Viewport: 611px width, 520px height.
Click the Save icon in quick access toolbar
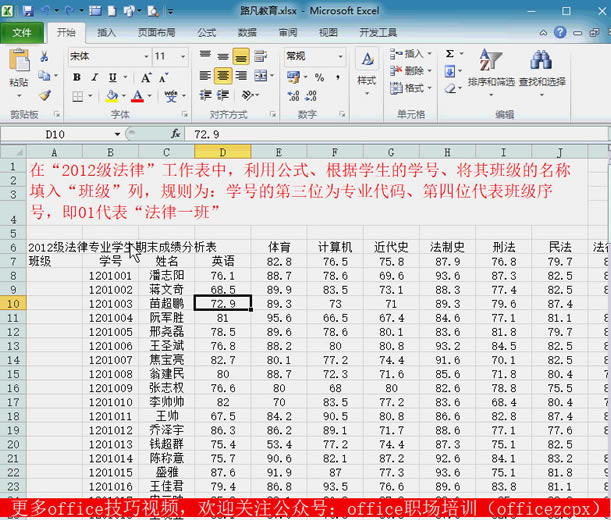point(27,11)
